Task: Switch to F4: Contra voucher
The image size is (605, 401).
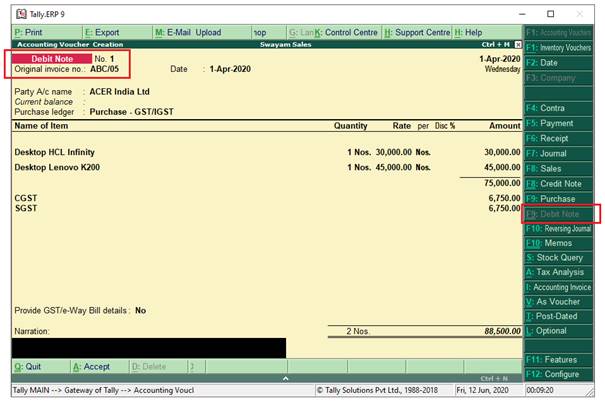Action: [x=559, y=108]
